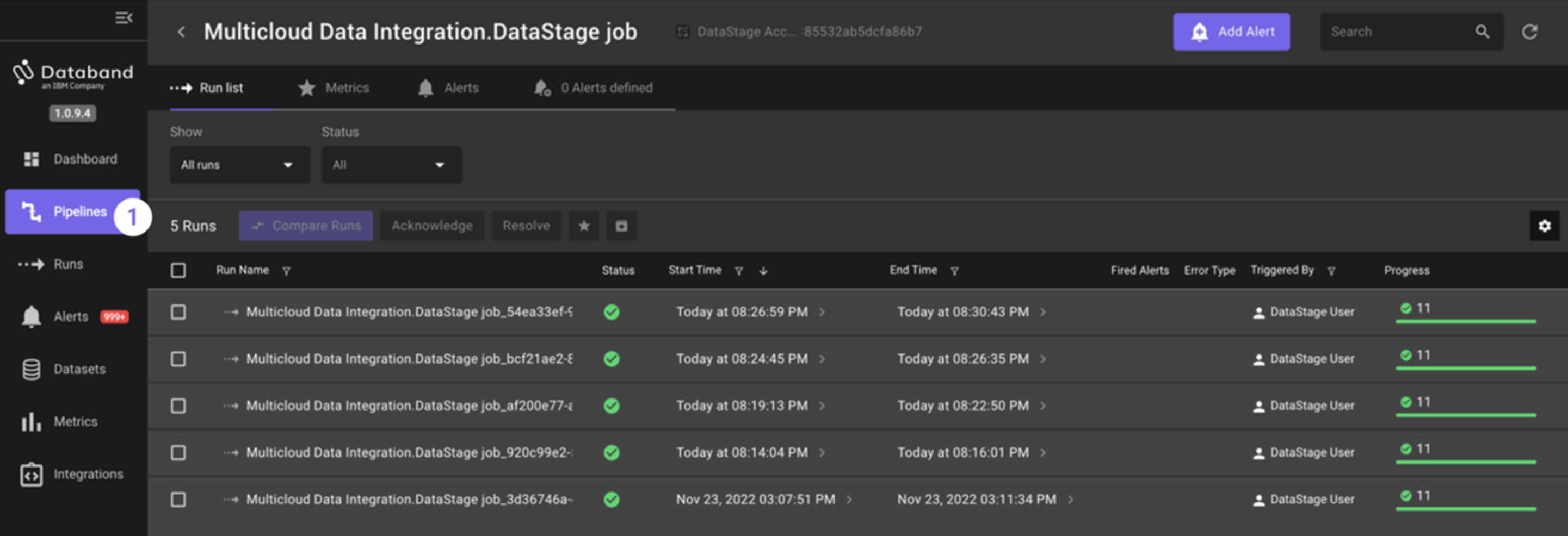Click the Acknowledge button
Screen dimensions: 1568x536
432,226
